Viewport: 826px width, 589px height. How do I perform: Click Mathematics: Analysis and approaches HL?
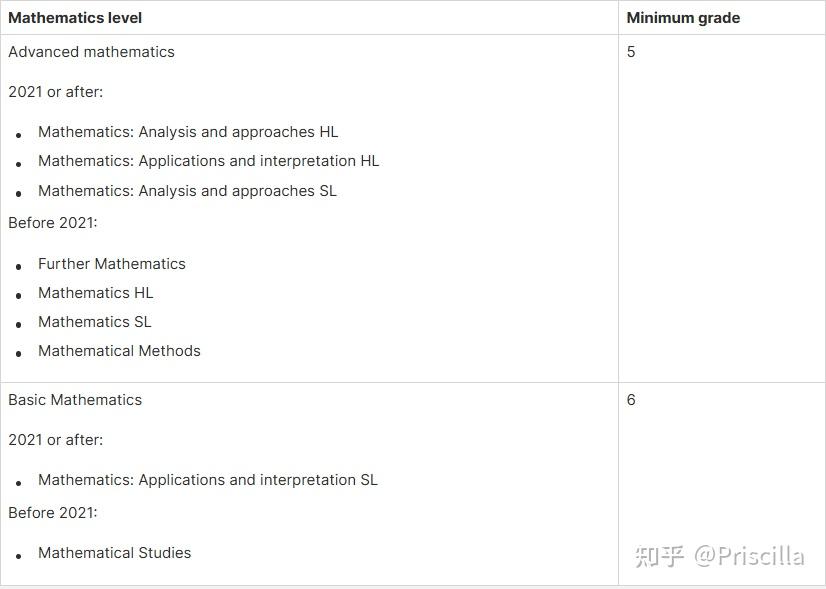[188, 132]
